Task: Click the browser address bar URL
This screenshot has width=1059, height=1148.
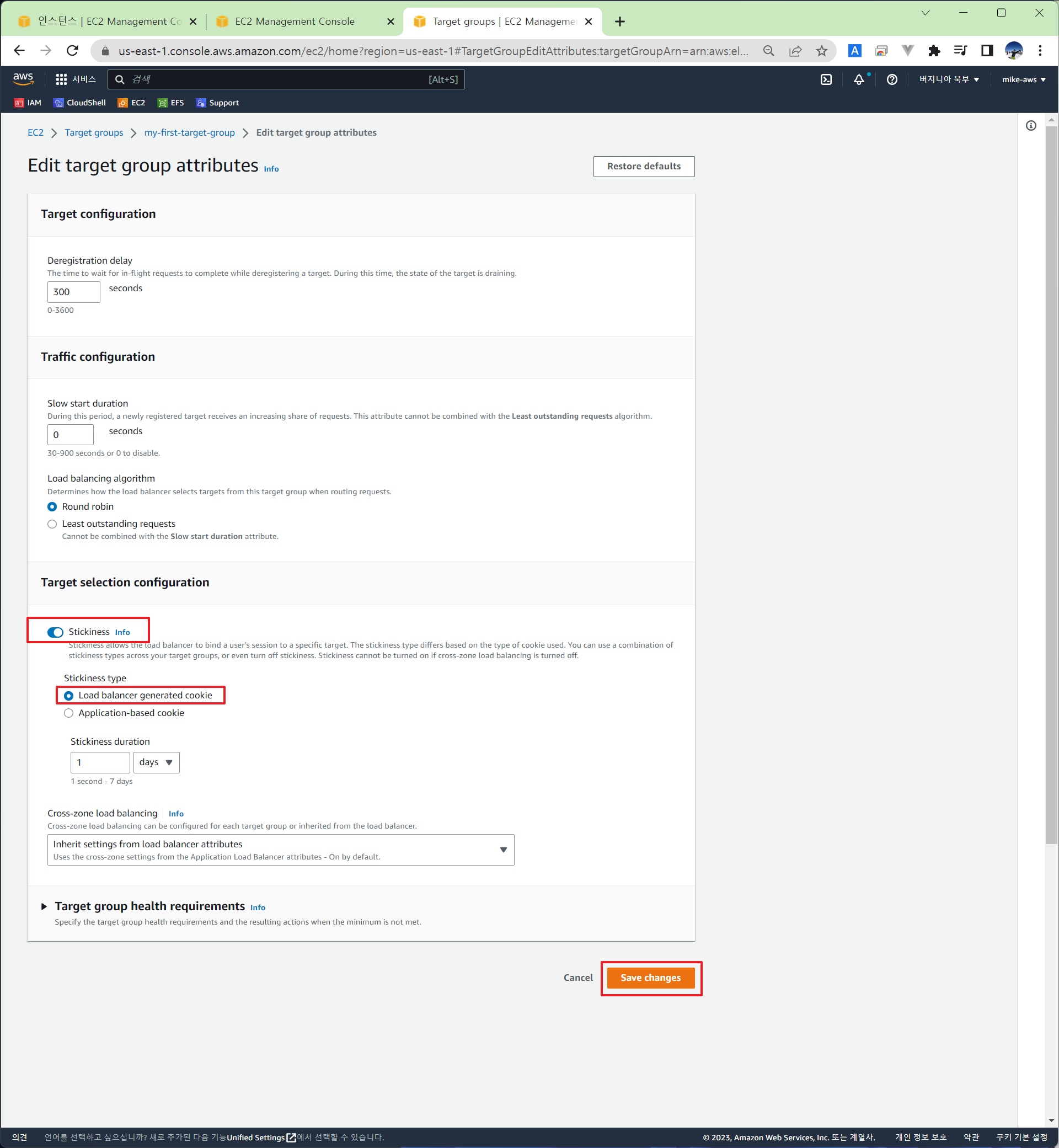Action: [433, 51]
